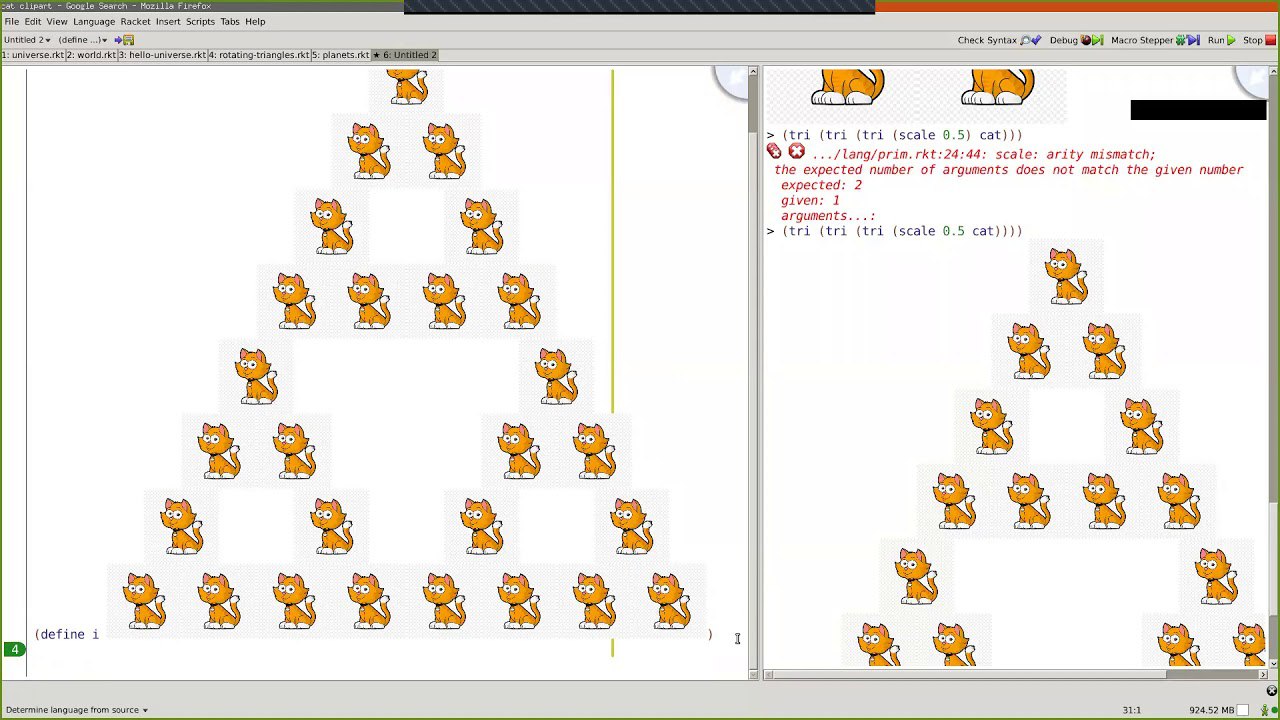Switch to the rotating-triangles.rkt tab

pos(259,55)
